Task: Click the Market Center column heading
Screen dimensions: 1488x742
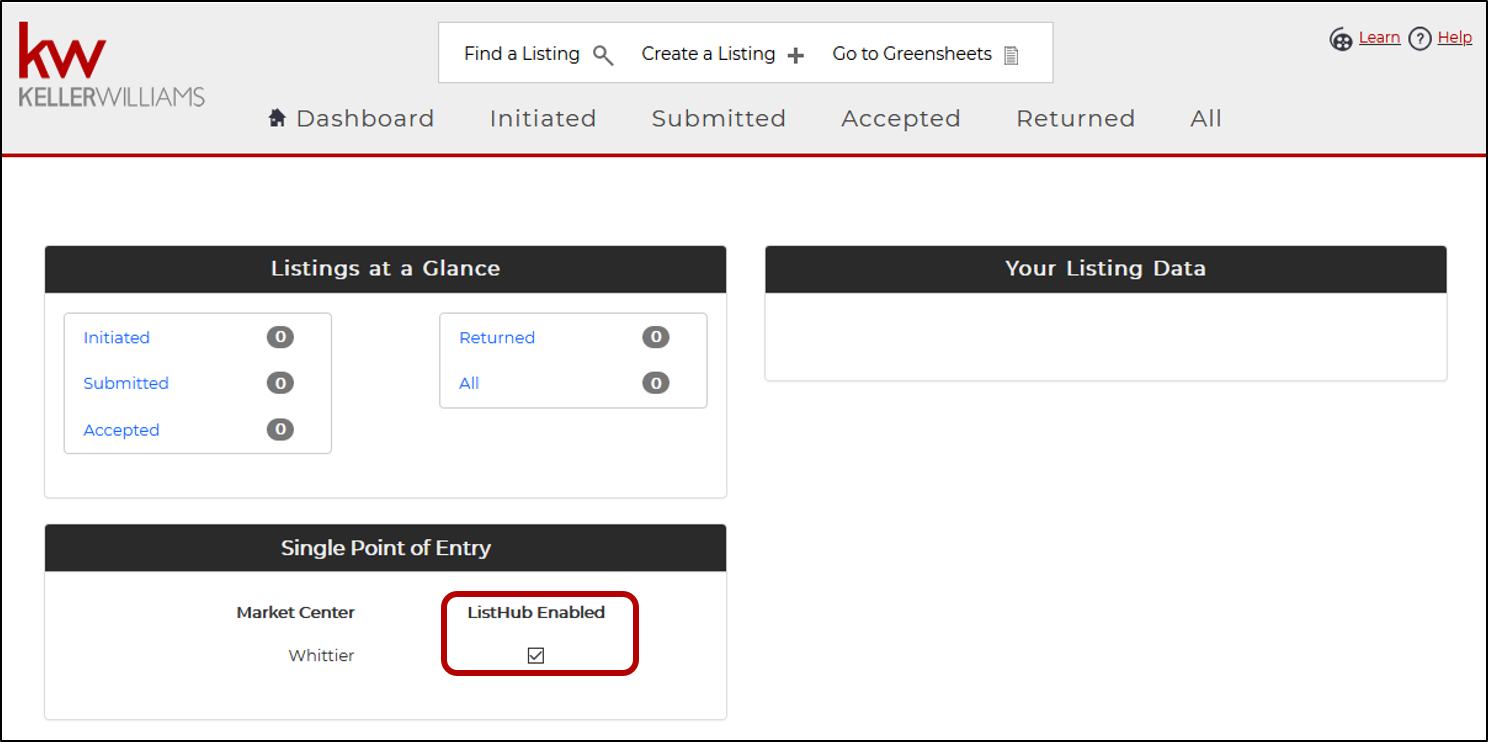Action: [x=296, y=612]
